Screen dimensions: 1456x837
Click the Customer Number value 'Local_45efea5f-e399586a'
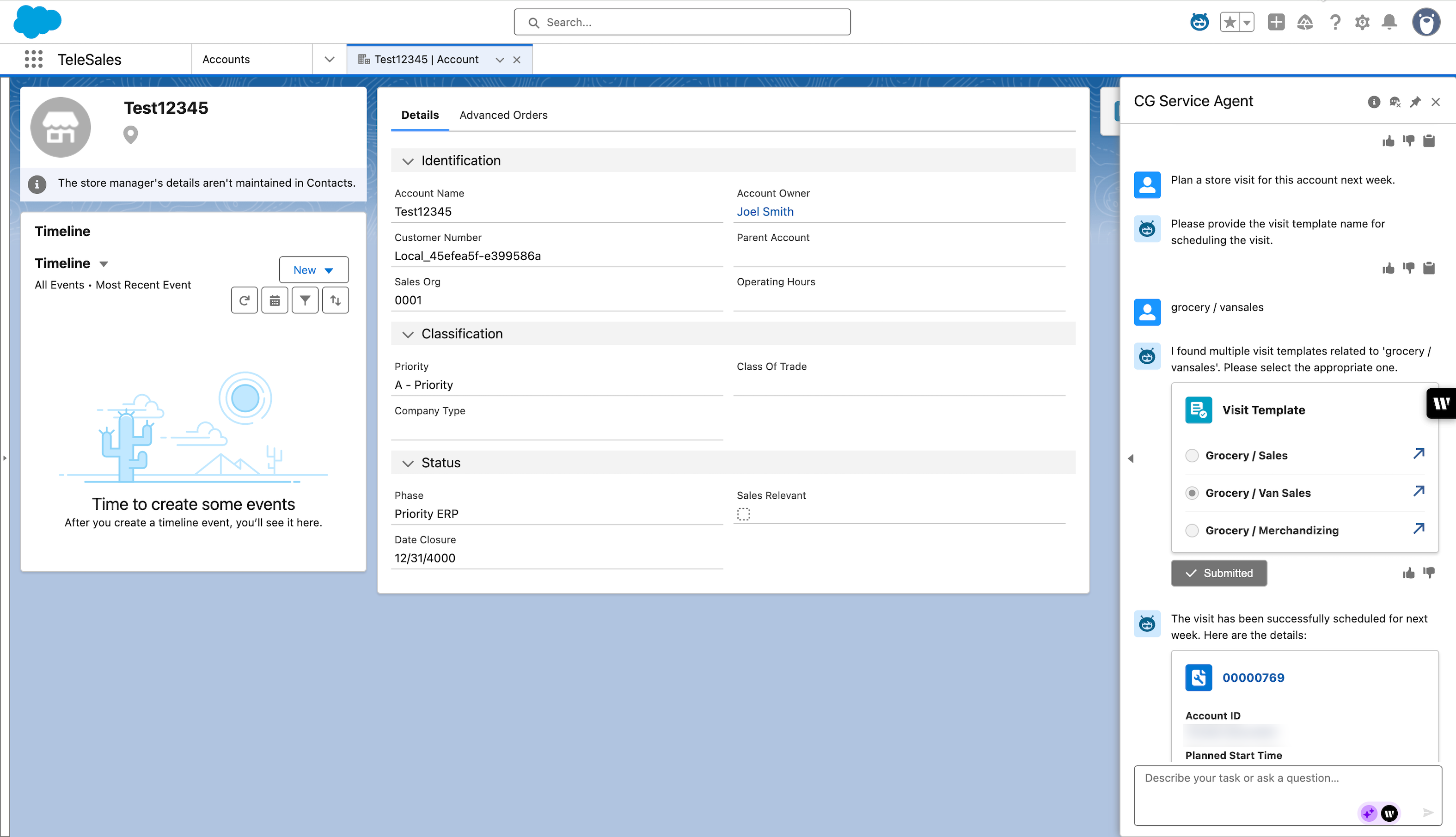click(x=467, y=256)
